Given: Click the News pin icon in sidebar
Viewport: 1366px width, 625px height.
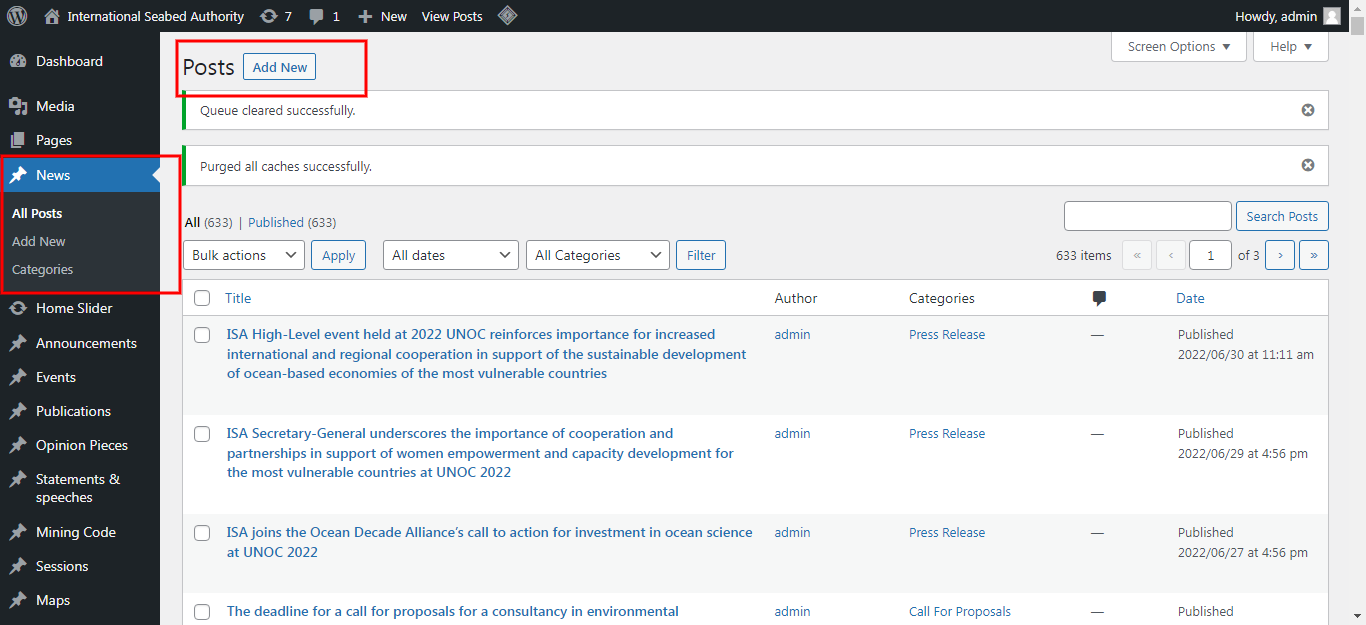Looking at the screenshot, I should (17, 175).
